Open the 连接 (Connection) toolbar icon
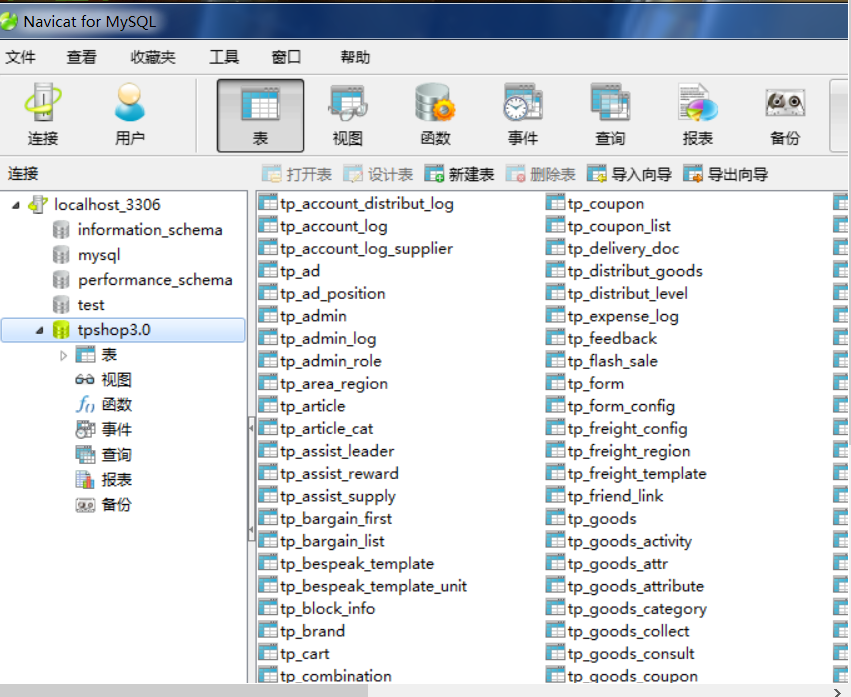851x697 pixels. click(x=43, y=115)
